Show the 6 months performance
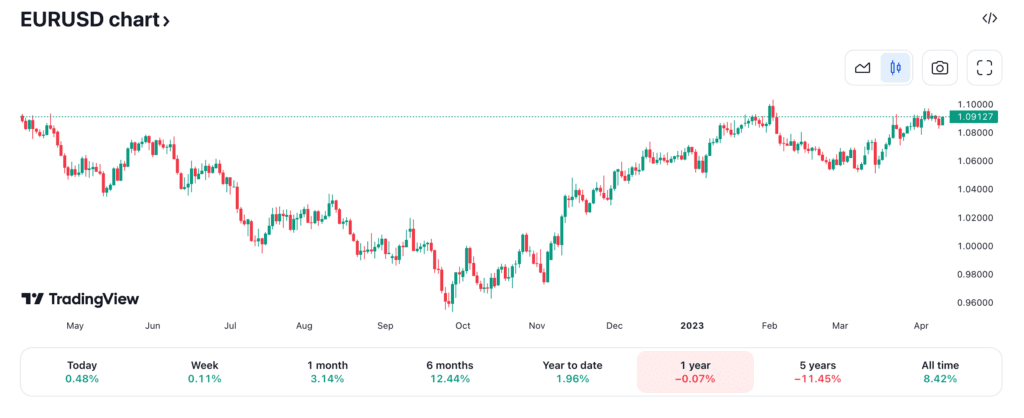Viewport: 1024px width, 418px height. click(449, 372)
